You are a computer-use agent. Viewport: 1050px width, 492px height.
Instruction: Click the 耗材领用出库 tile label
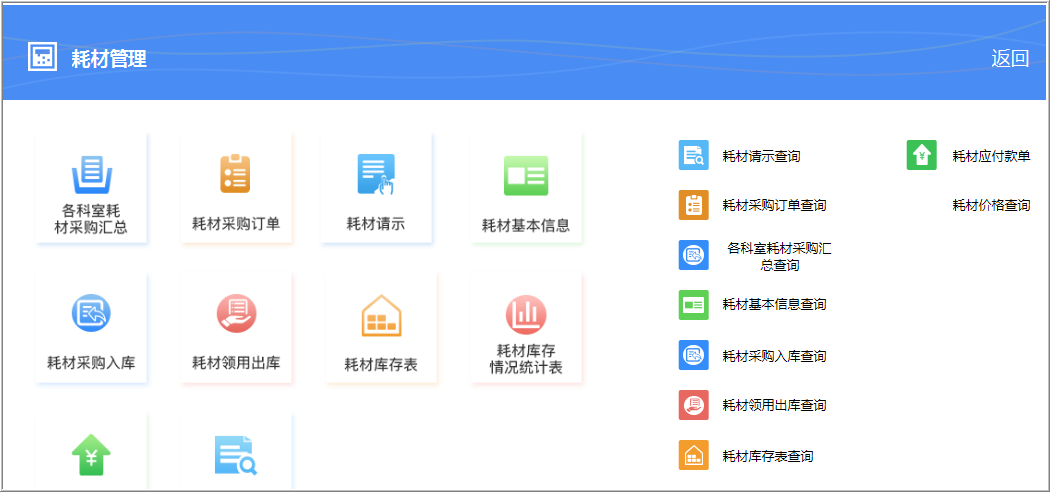[x=236, y=363]
